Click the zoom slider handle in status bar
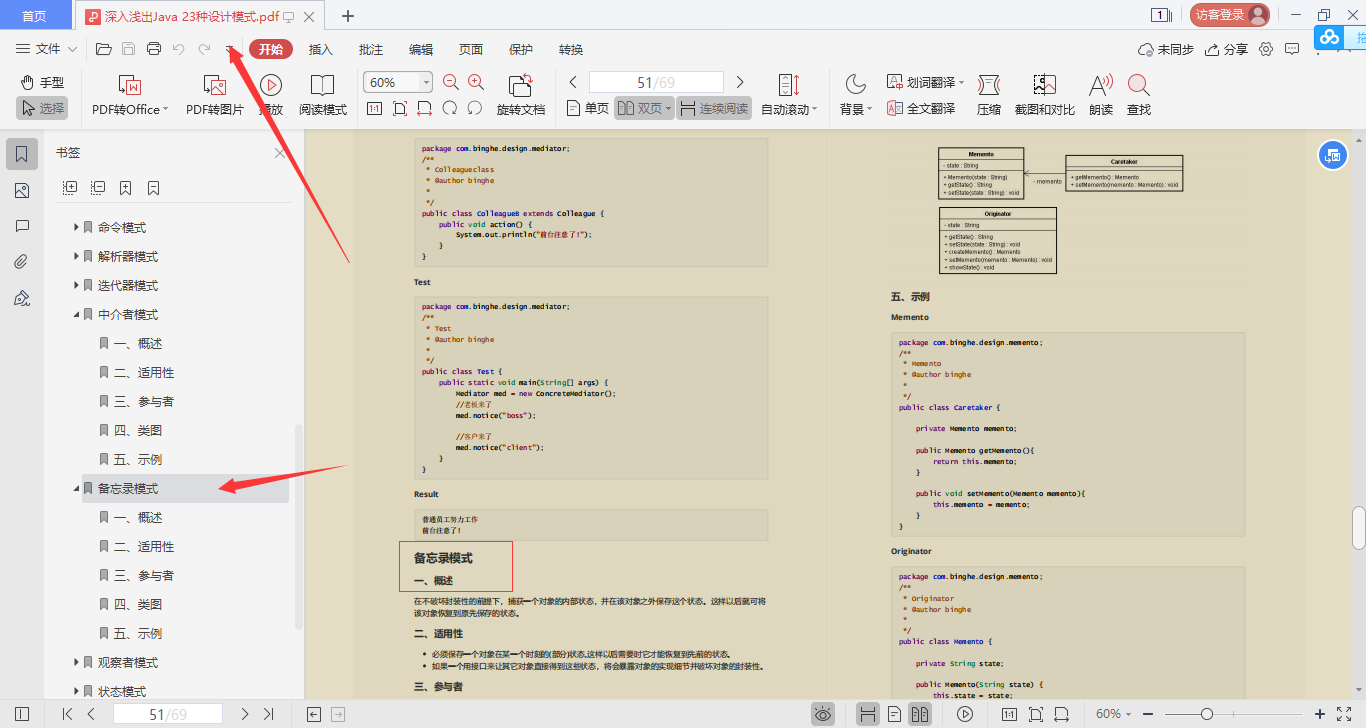The width and height of the screenshot is (1366, 728). (x=1207, y=714)
